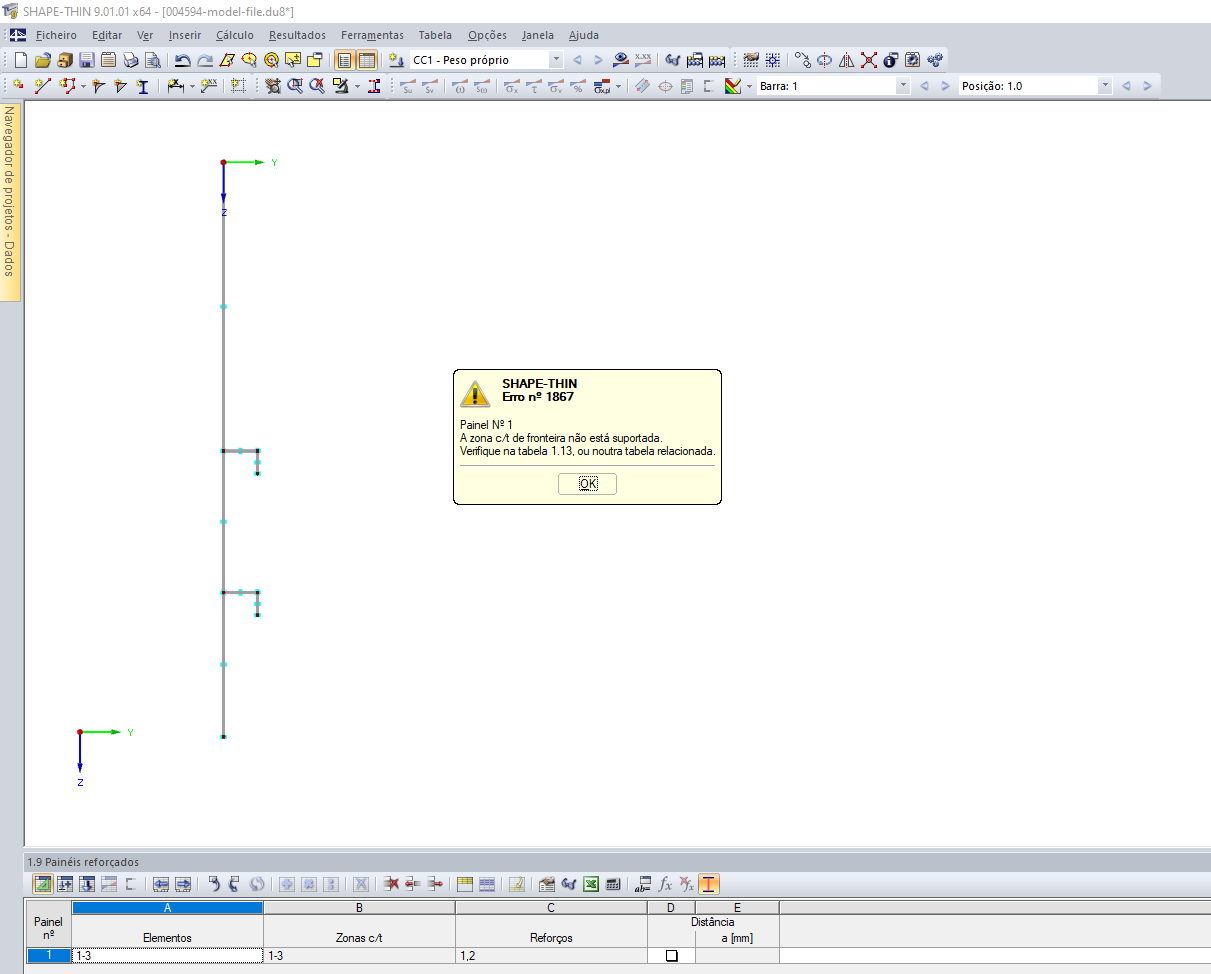The width and height of the screenshot is (1211, 974).
Task: Go to previous load case arrow
Action: [x=577, y=60]
